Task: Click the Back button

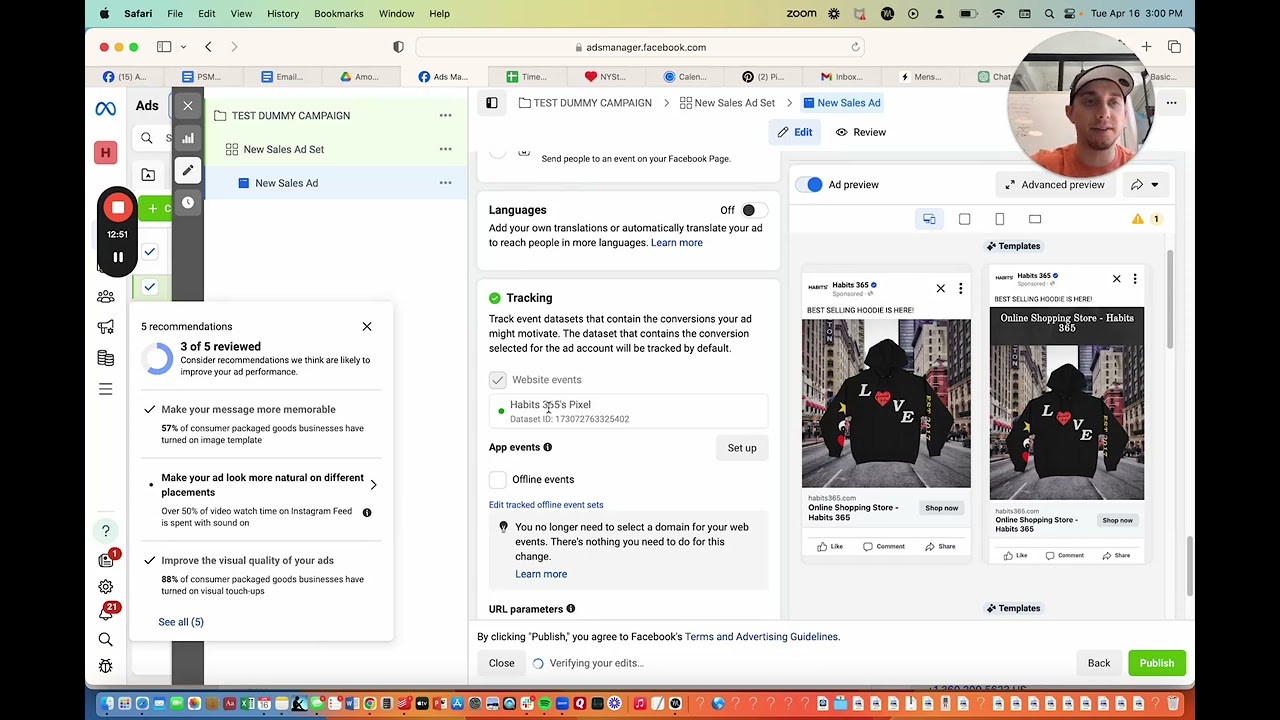Action: click(x=1099, y=663)
